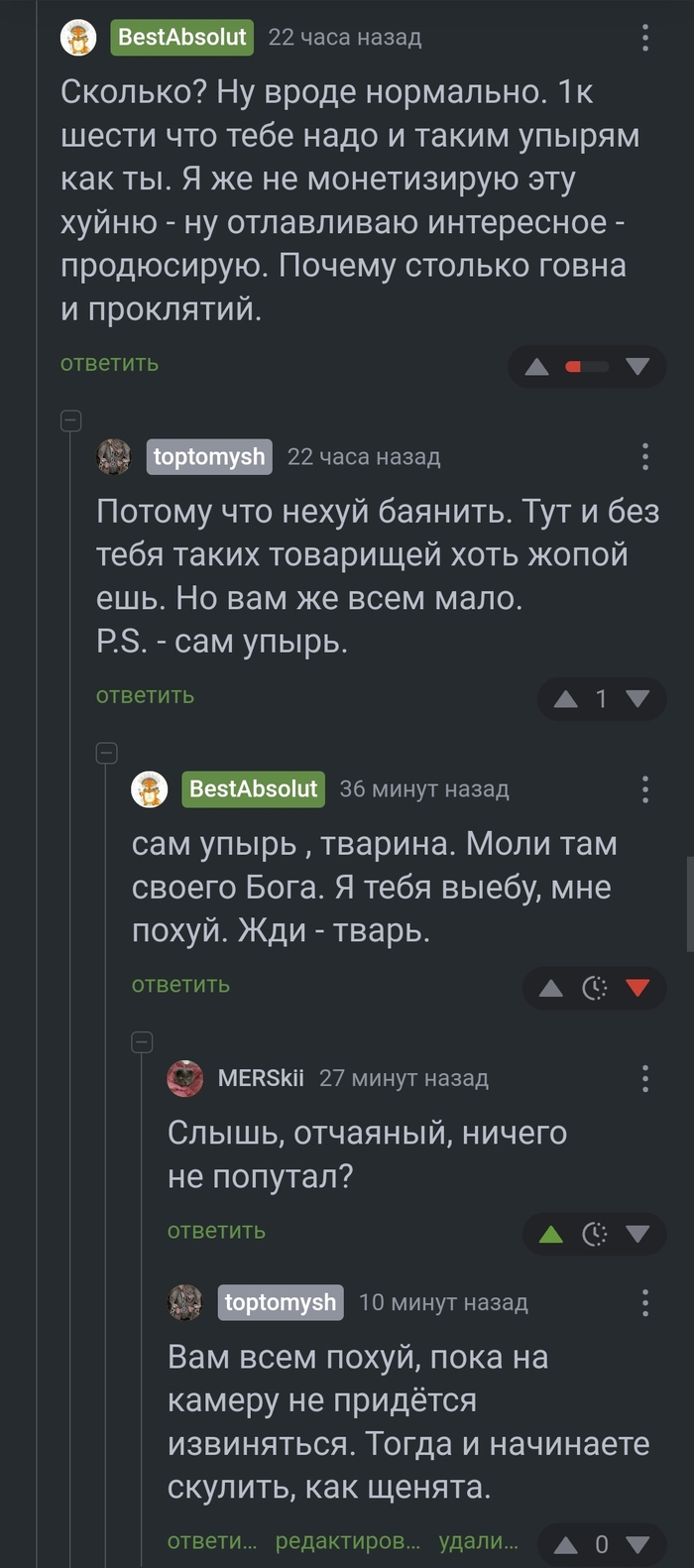
Task: Open the kebab menu on MERSkii's comment
Action: pos(645,1079)
